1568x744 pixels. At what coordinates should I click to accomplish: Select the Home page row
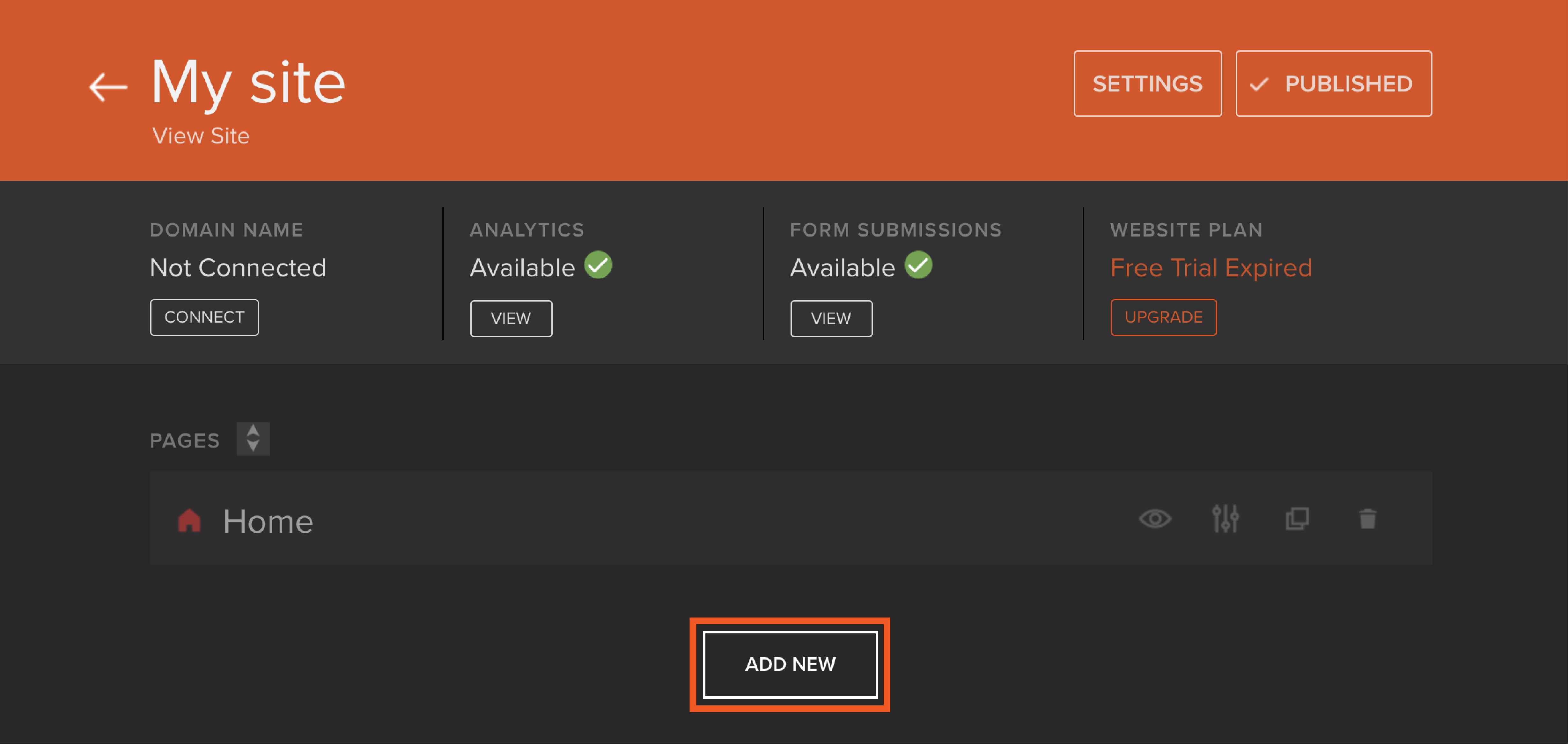click(x=670, y=519)
